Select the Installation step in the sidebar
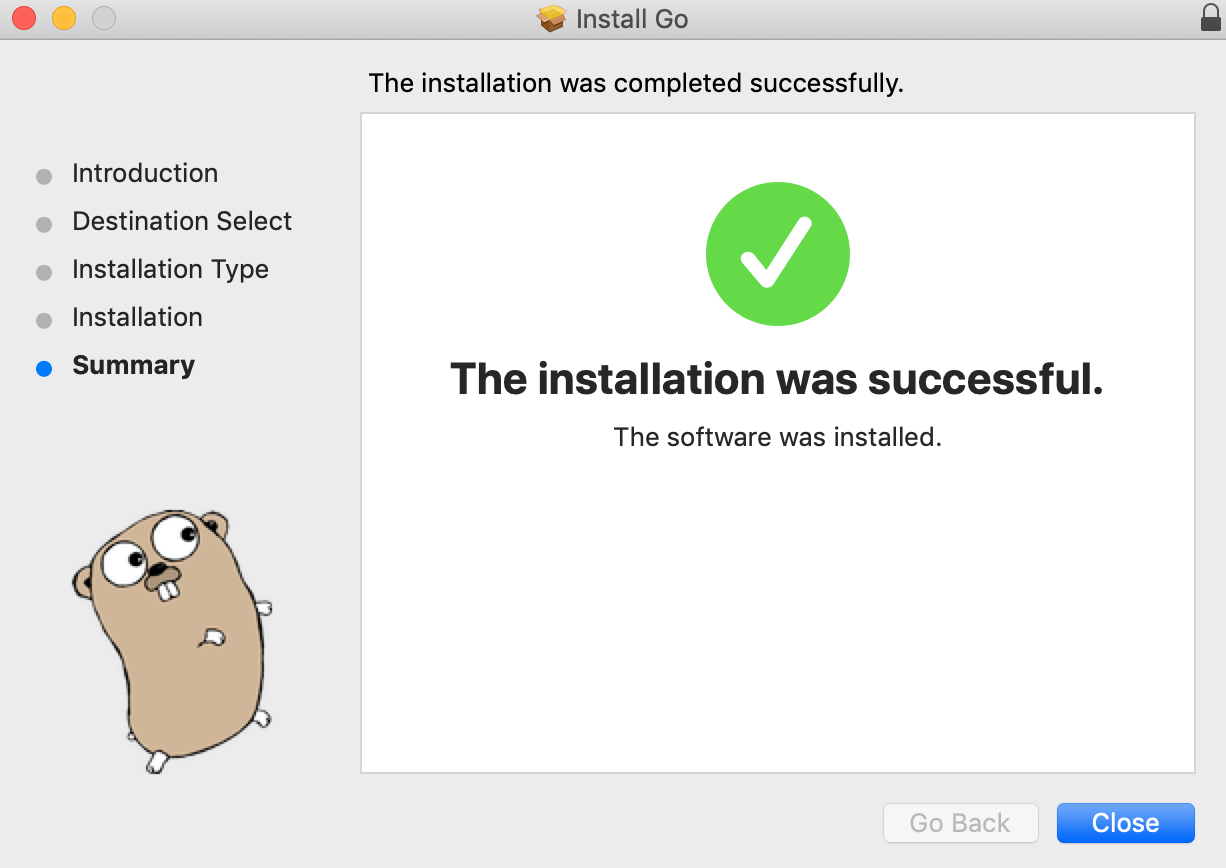 137,317
